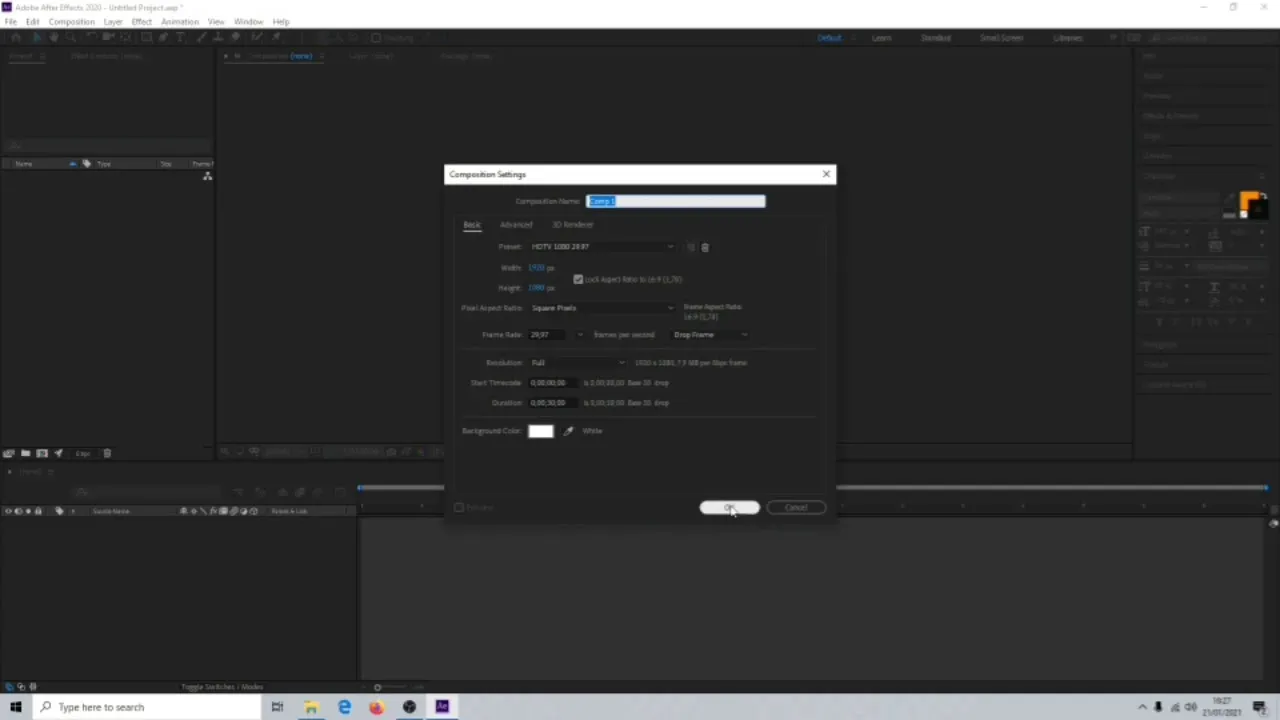Click the save preset icon

click(x=690, y=247)
